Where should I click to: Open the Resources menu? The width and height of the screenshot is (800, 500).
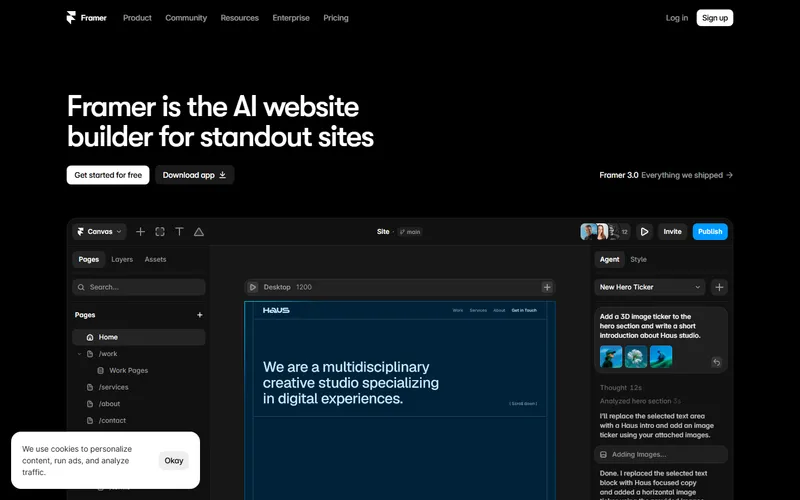(x=239, y=18)
